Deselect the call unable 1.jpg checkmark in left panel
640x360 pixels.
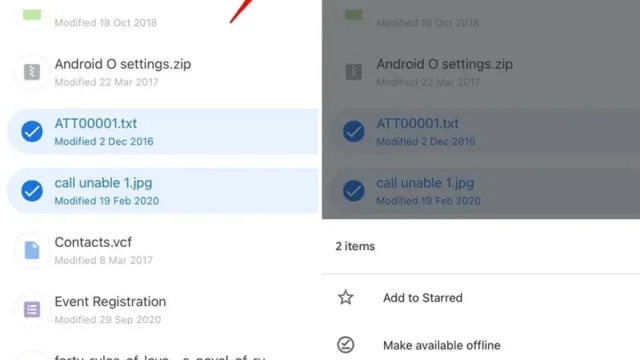tap(32, 191)
